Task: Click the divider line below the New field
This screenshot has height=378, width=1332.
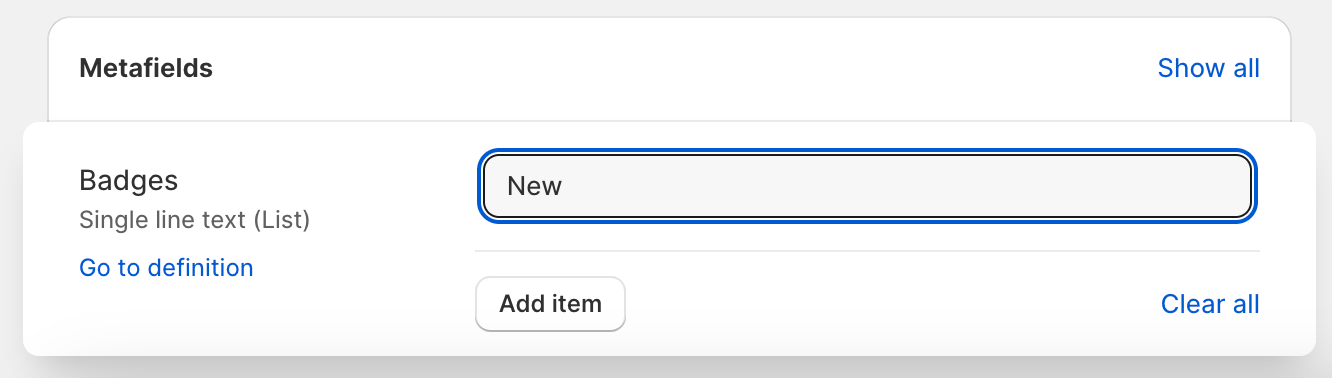Action: pos(867,251)
